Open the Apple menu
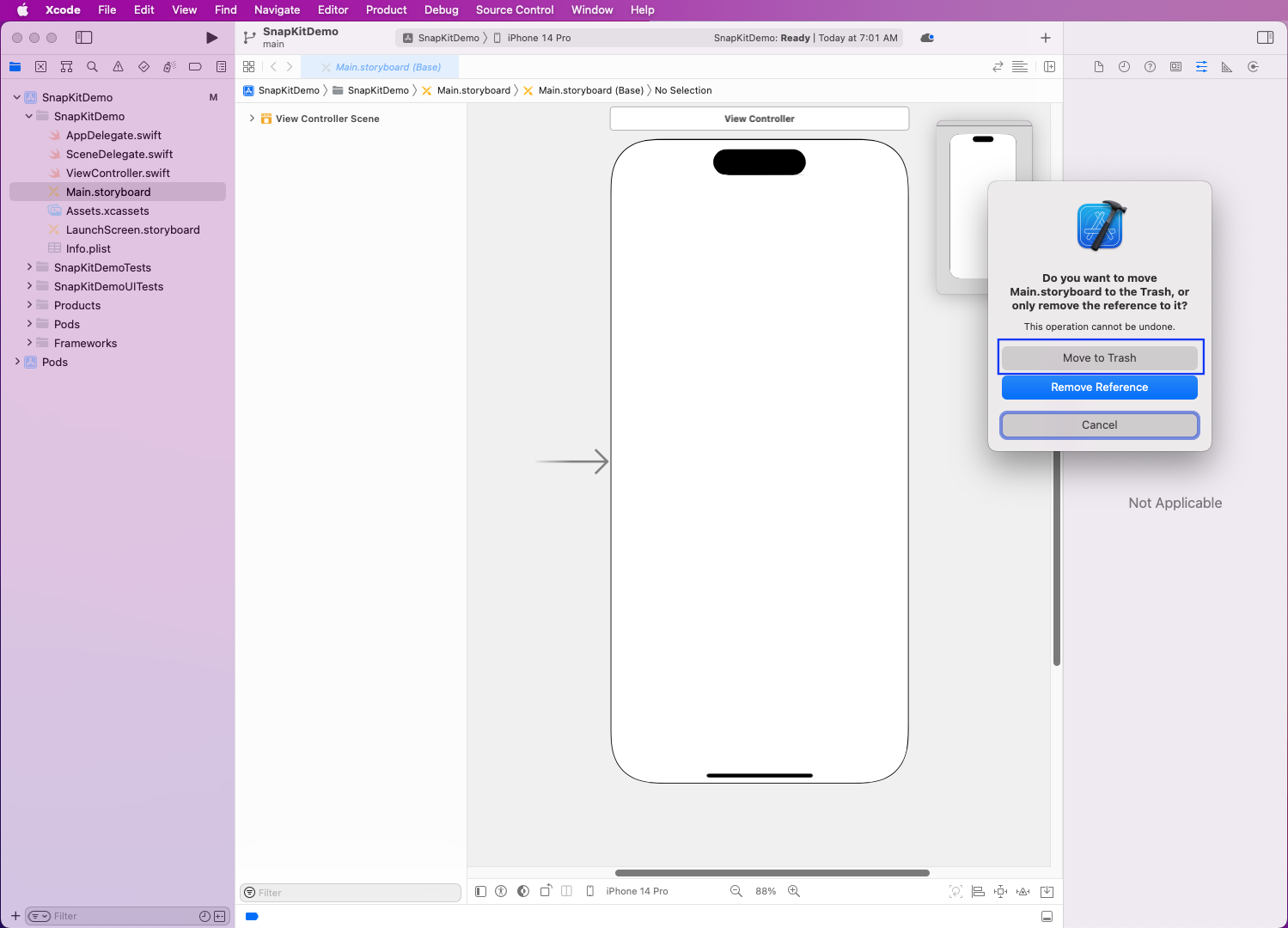Screen dimensions: 1288x928 pyautogui.click(x=22, y=9)
